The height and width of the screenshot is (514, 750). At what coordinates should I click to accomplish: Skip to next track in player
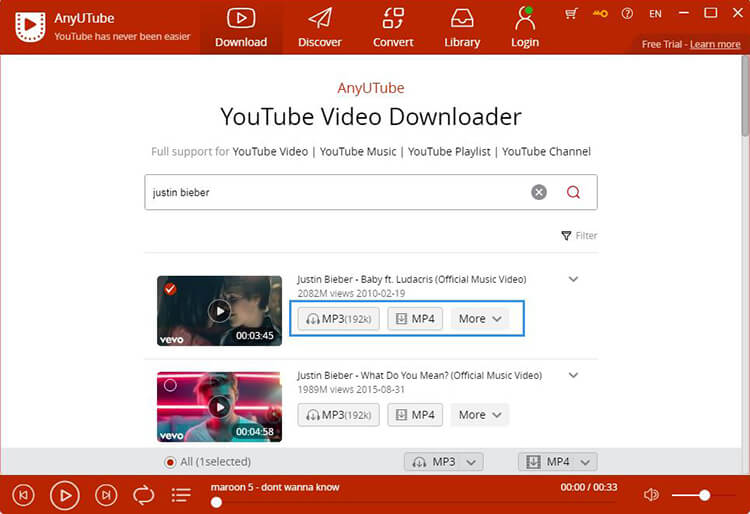(106, 495)
